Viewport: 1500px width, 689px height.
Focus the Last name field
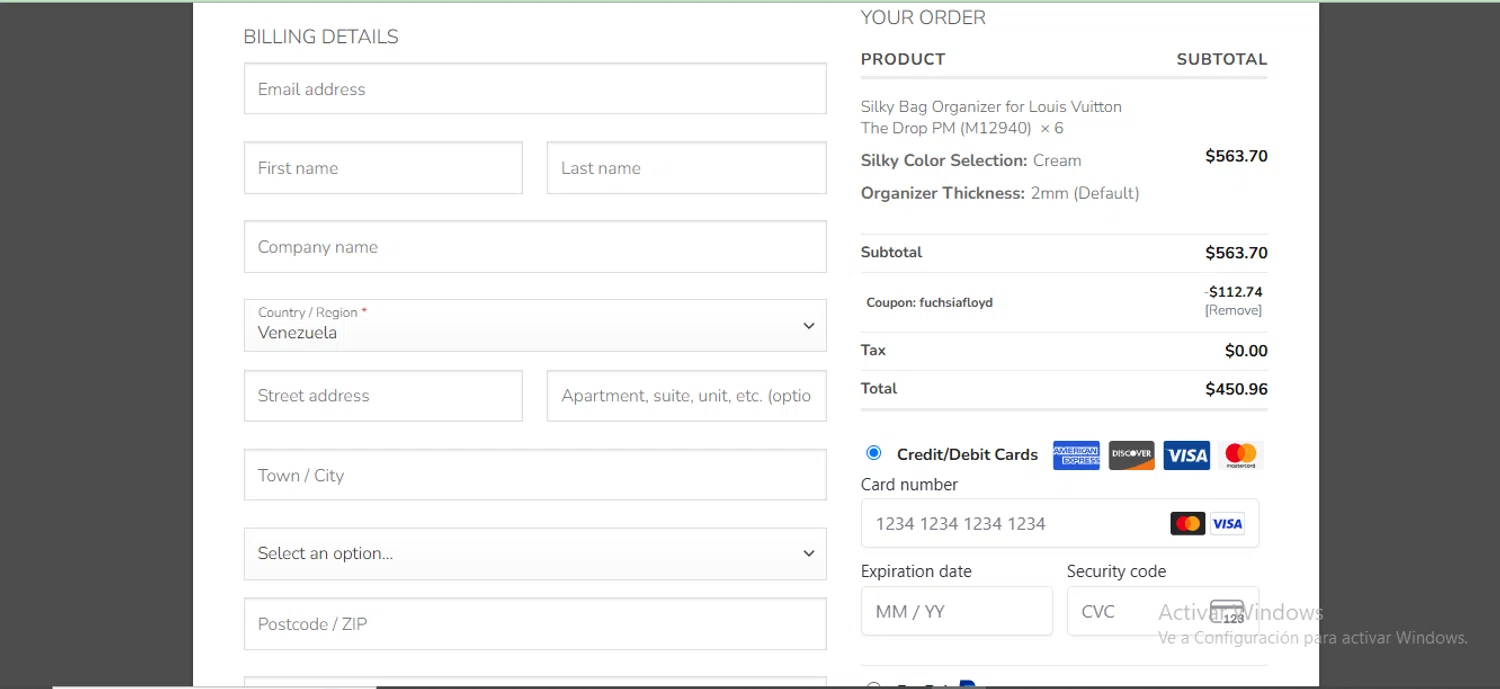tap(686, 168)
